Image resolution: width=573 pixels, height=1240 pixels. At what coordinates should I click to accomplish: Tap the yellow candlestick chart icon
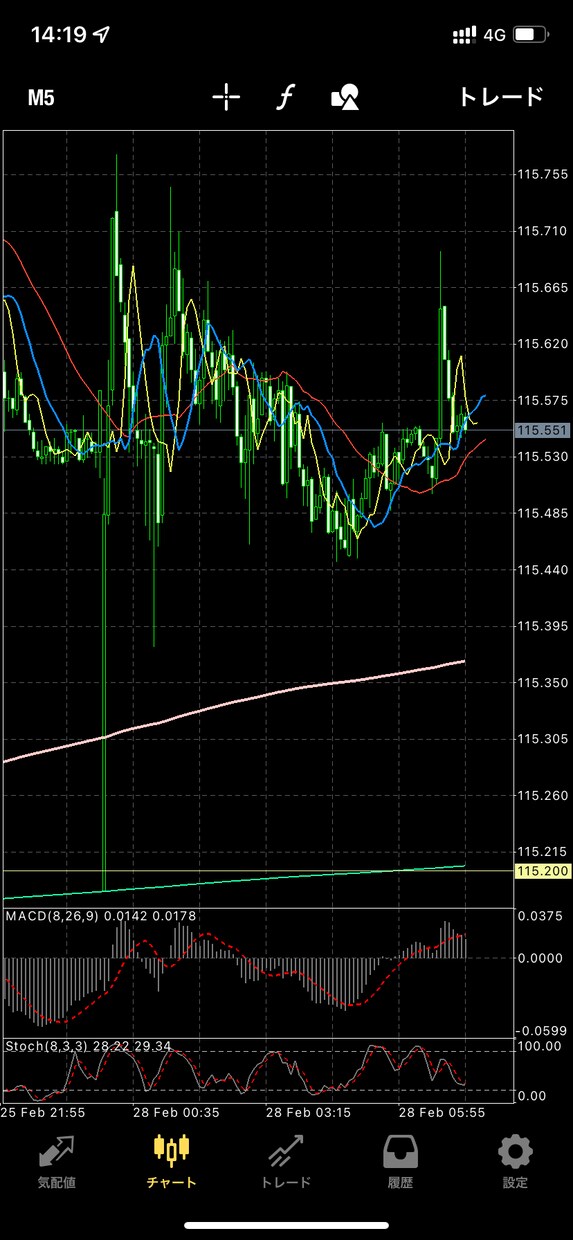[x=172, y=1151]
